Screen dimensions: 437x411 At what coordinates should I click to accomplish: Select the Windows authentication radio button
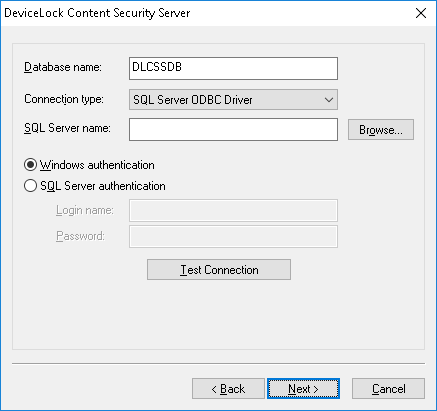(x=30, y=165)
